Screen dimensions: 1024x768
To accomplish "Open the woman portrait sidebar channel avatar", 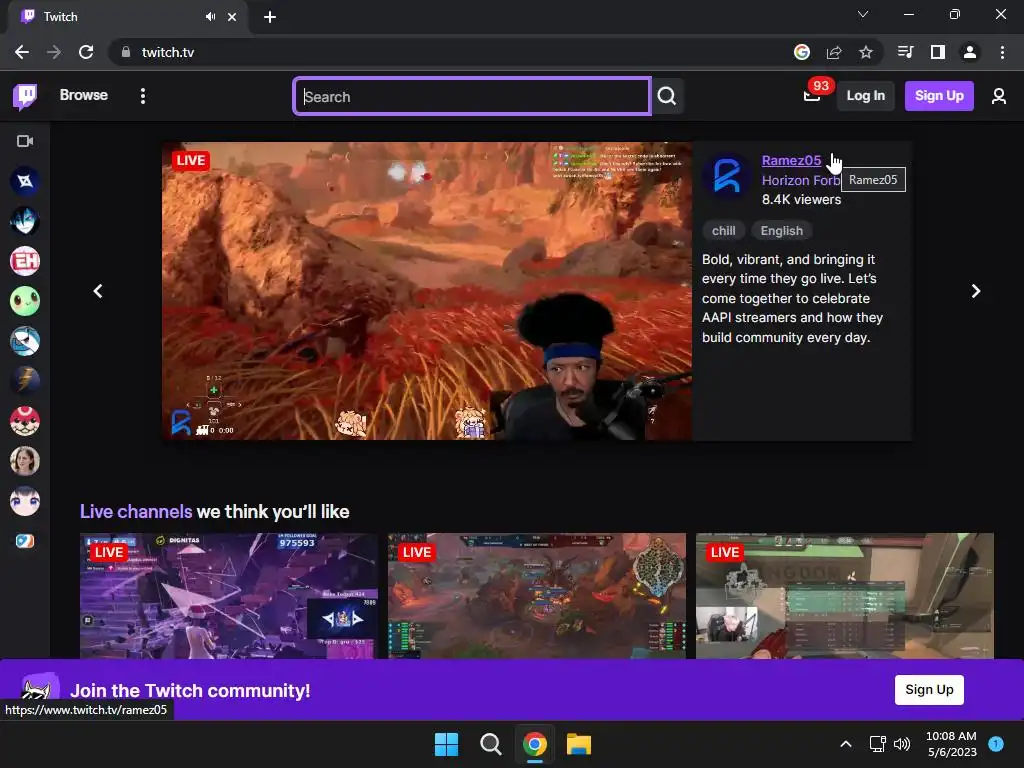I will tap(25, 461).
